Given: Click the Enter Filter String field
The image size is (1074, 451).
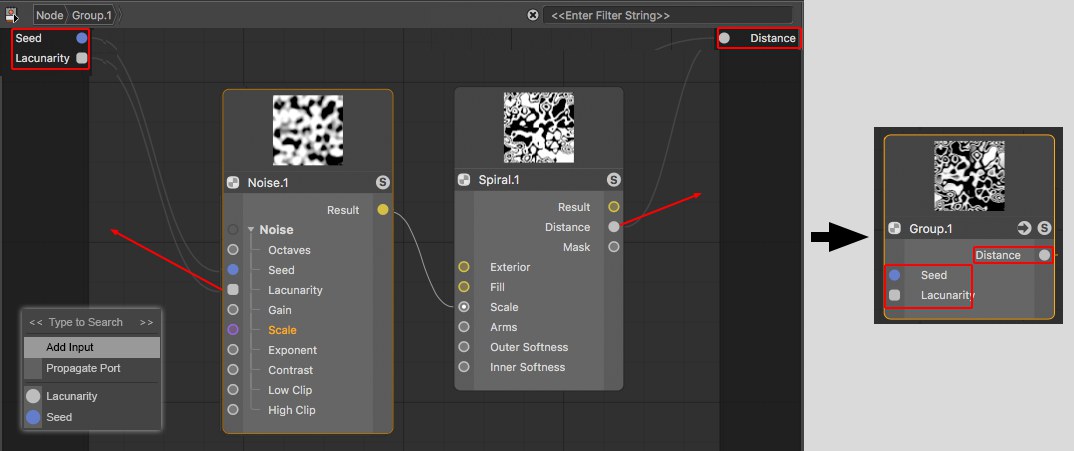Looking at the screenshot, I should pyautogui.click(x=667, y=16).
